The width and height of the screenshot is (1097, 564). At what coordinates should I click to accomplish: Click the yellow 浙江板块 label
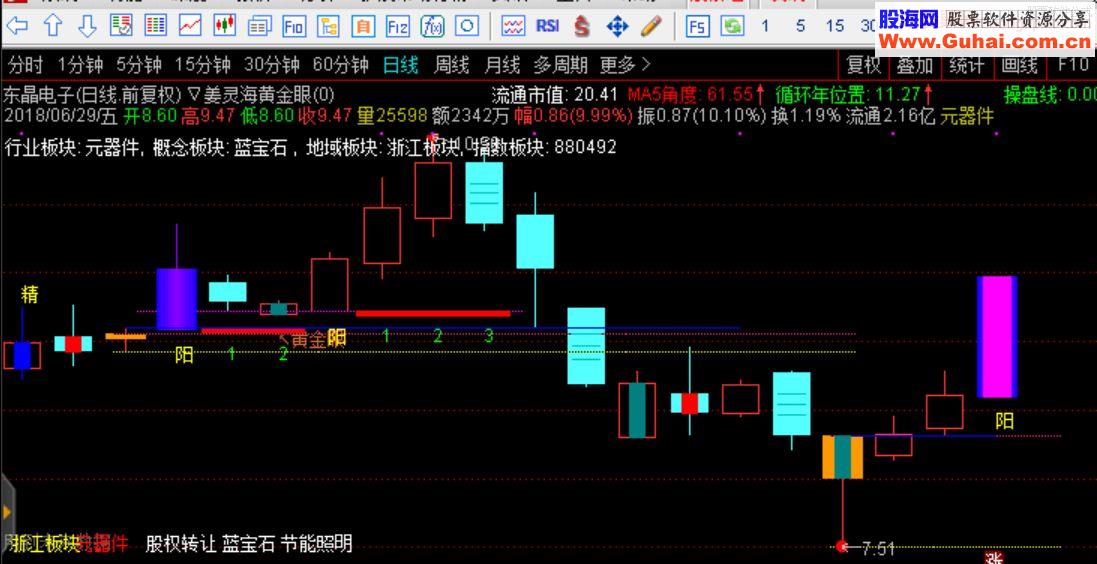[45, 543]
